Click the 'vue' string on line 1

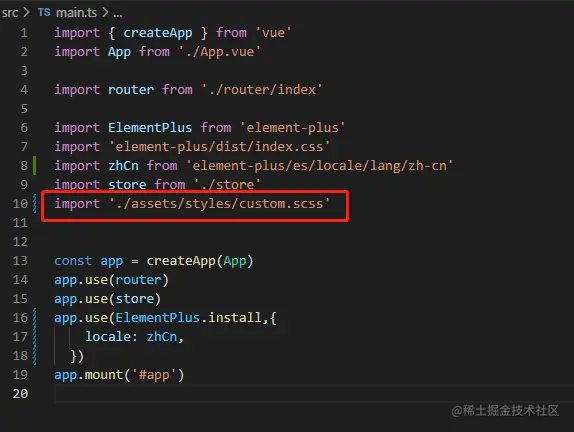click(x=273, y=33)
